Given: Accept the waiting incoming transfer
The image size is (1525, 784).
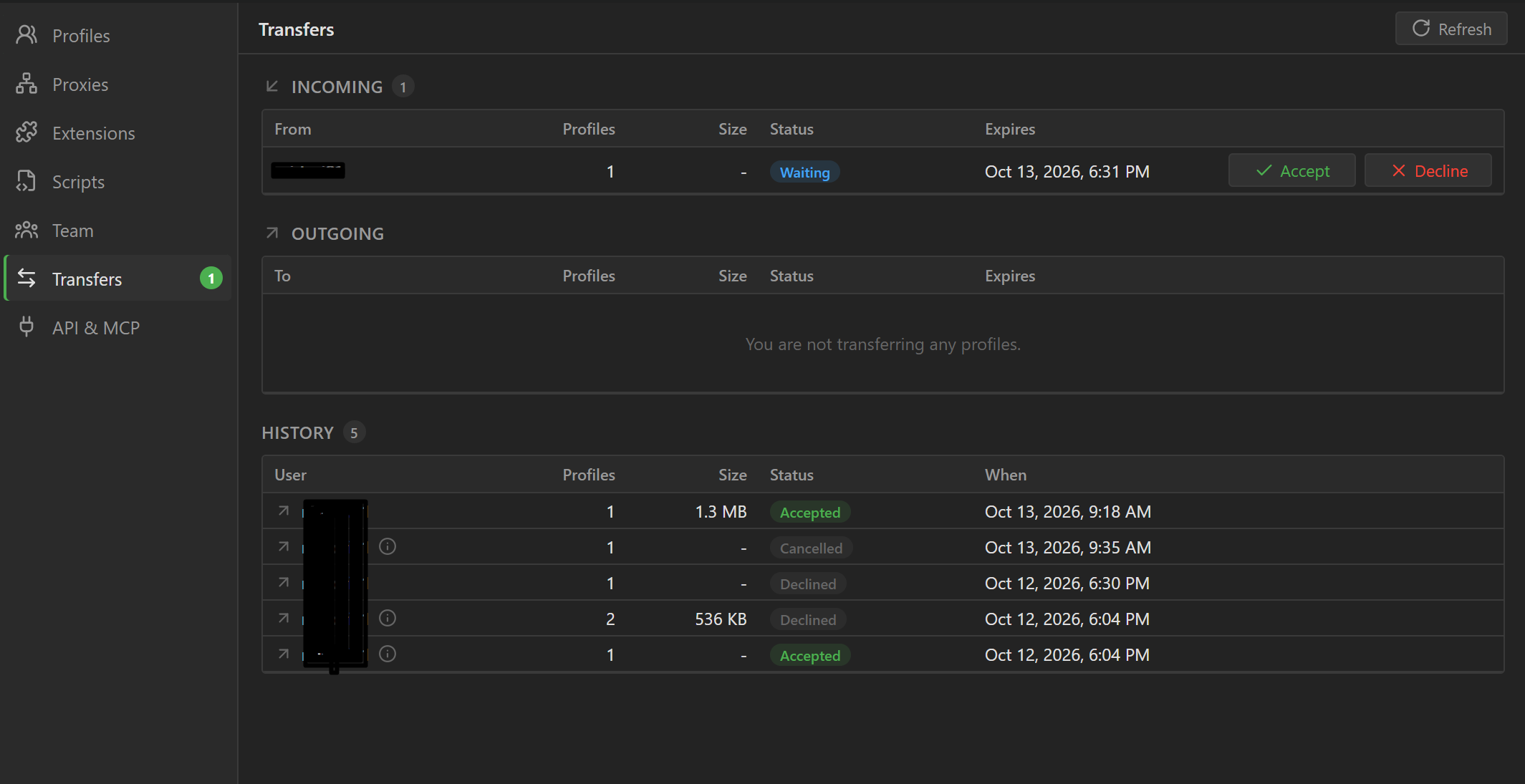Looking at the screenshot, I should pos(1292,171).
